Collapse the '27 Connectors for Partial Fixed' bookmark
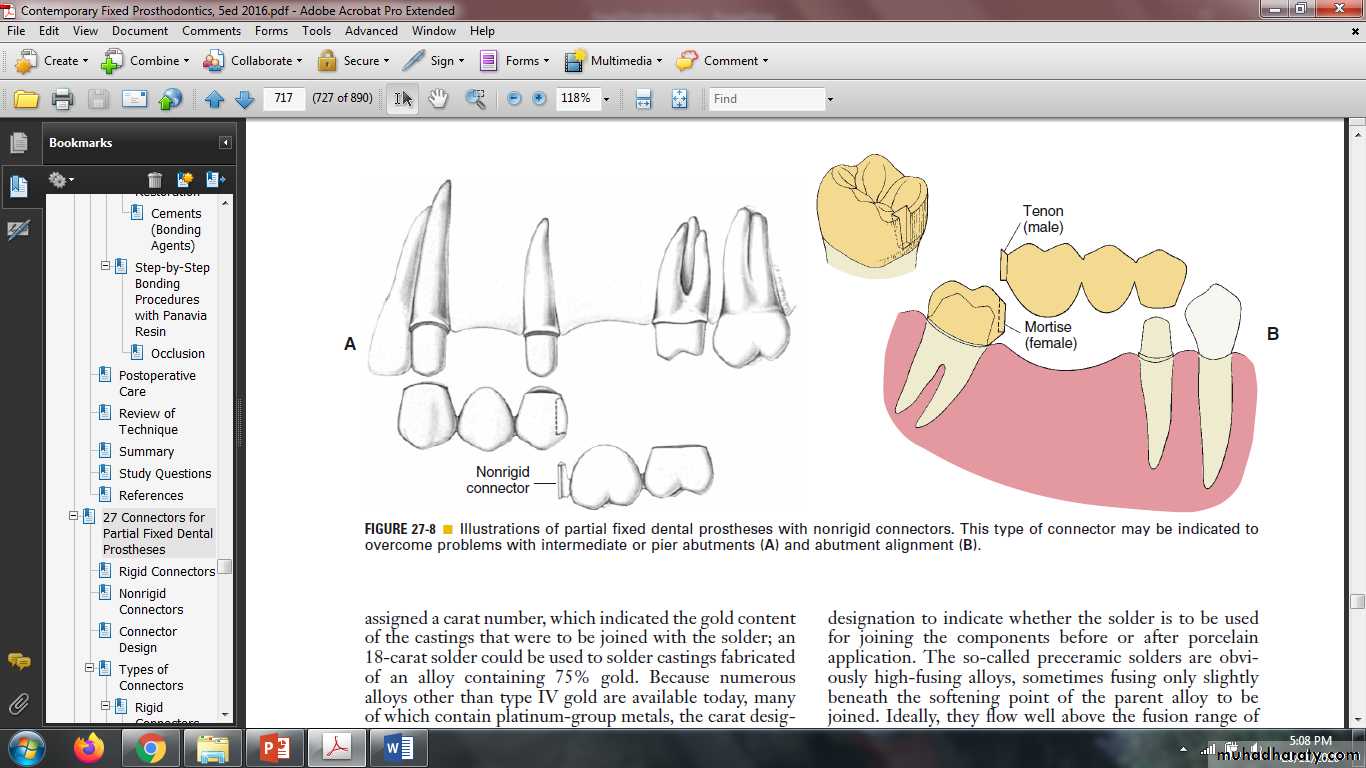Image resolution: width=1366 pixels, height=768 pixels. click(x=73, y=517)
